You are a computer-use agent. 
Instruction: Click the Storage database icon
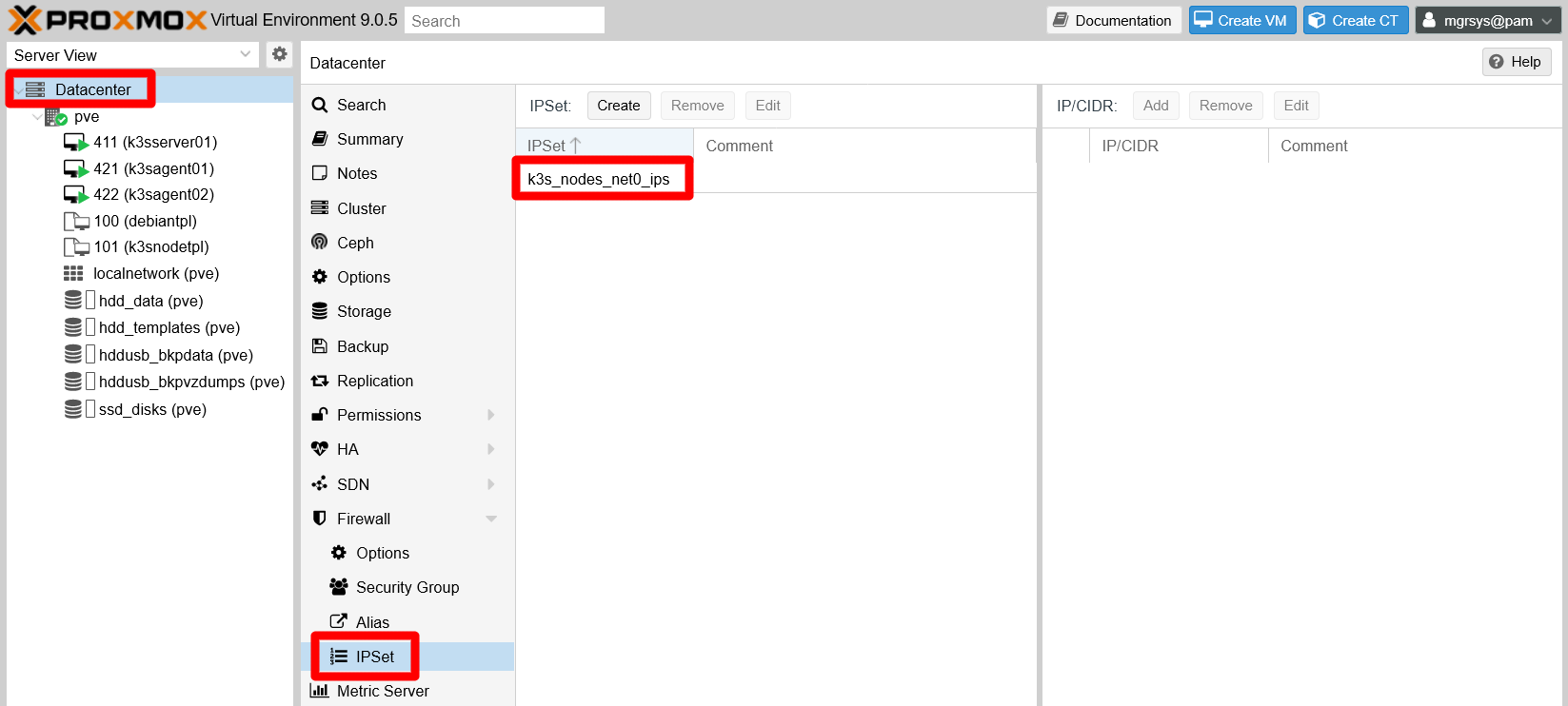coord(320,311)
